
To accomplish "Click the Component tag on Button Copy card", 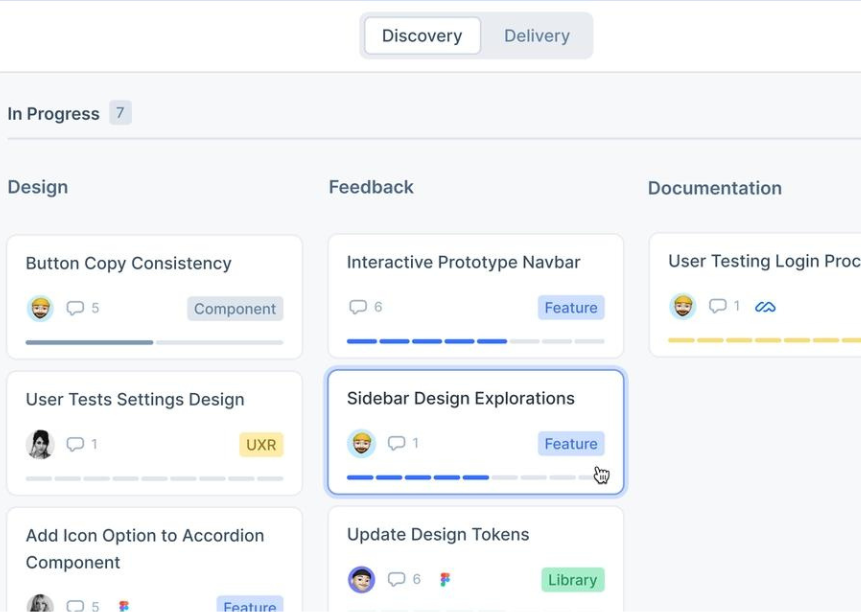I will click(235, 309).
